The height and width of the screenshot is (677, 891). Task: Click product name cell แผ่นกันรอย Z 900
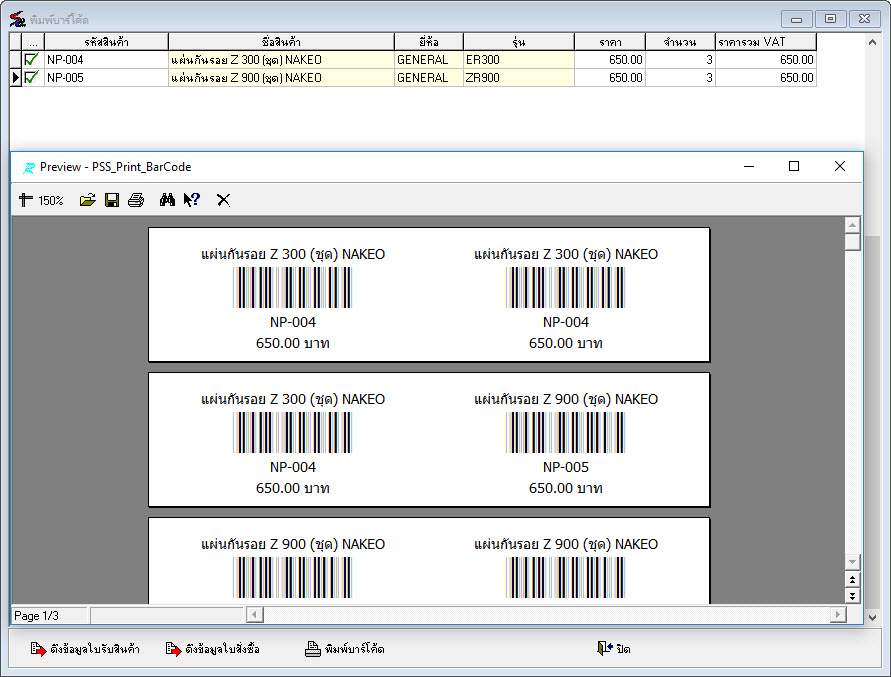point(281,78)
